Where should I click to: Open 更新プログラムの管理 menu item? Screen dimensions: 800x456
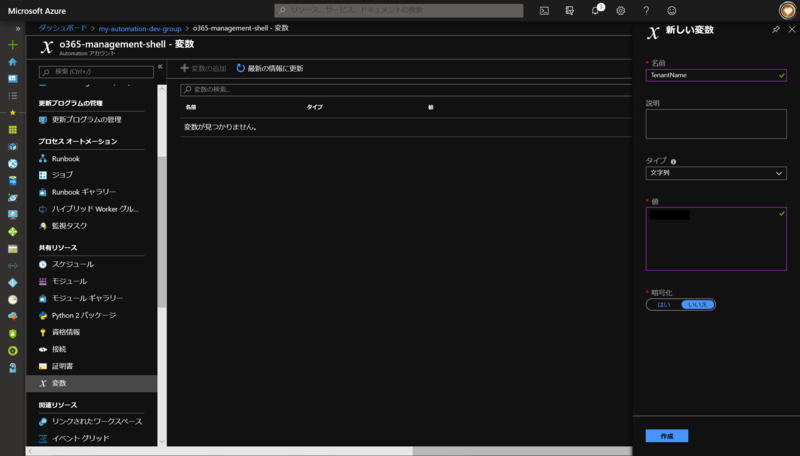[92, 120]
